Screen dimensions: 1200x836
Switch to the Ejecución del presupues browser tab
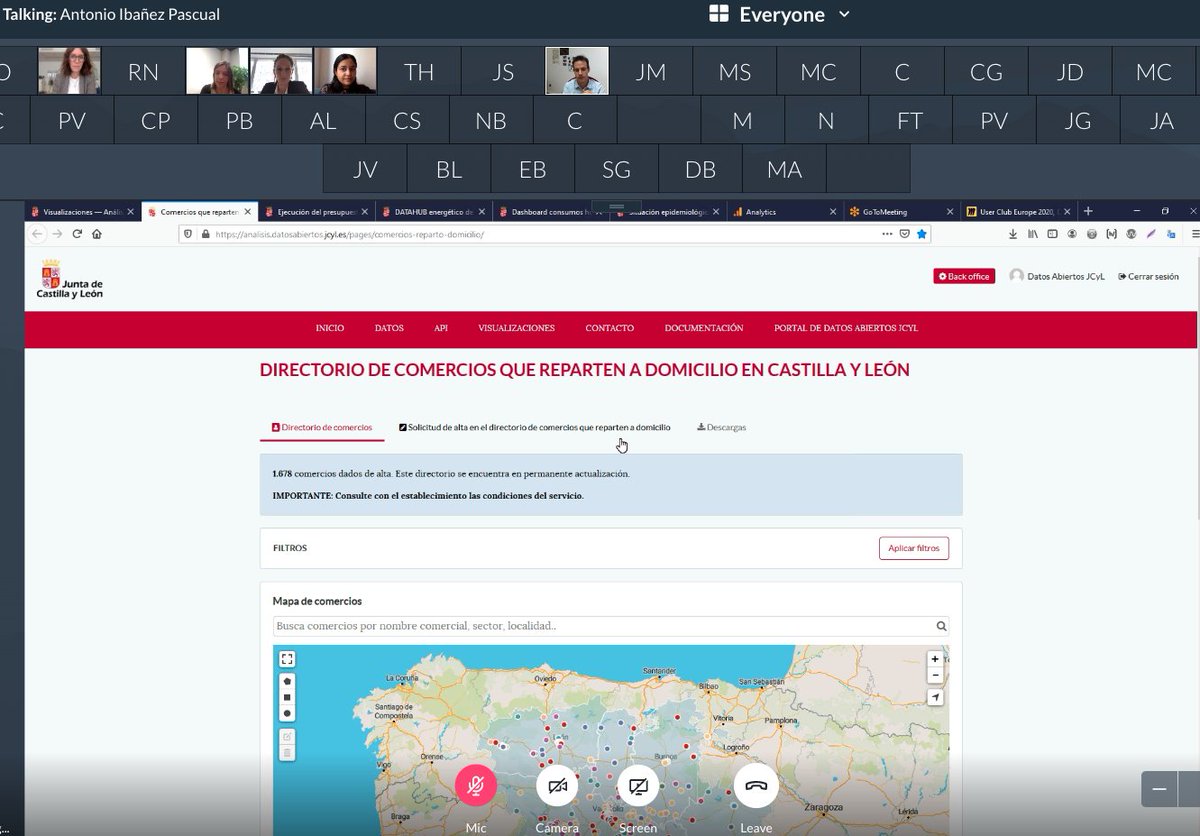tap(316, 212)
